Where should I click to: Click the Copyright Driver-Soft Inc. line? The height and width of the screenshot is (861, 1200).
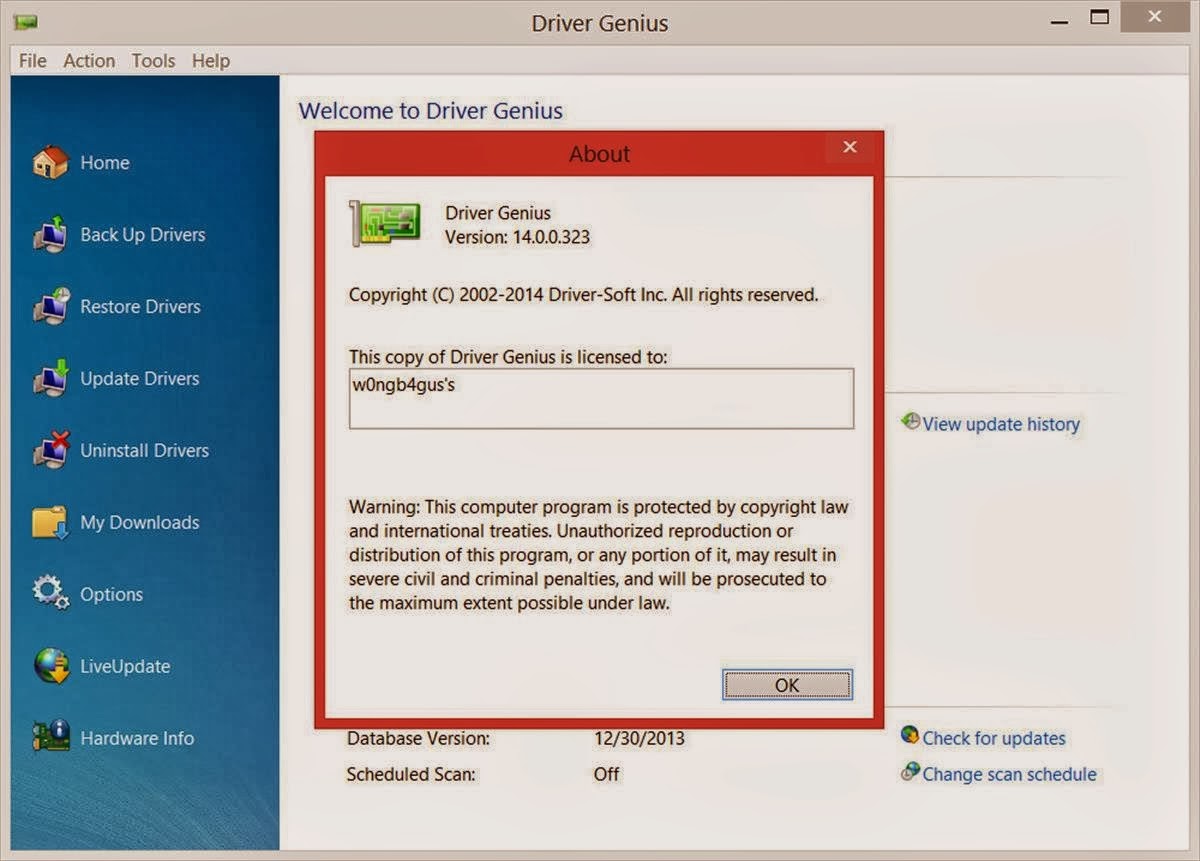click(584, 295)
